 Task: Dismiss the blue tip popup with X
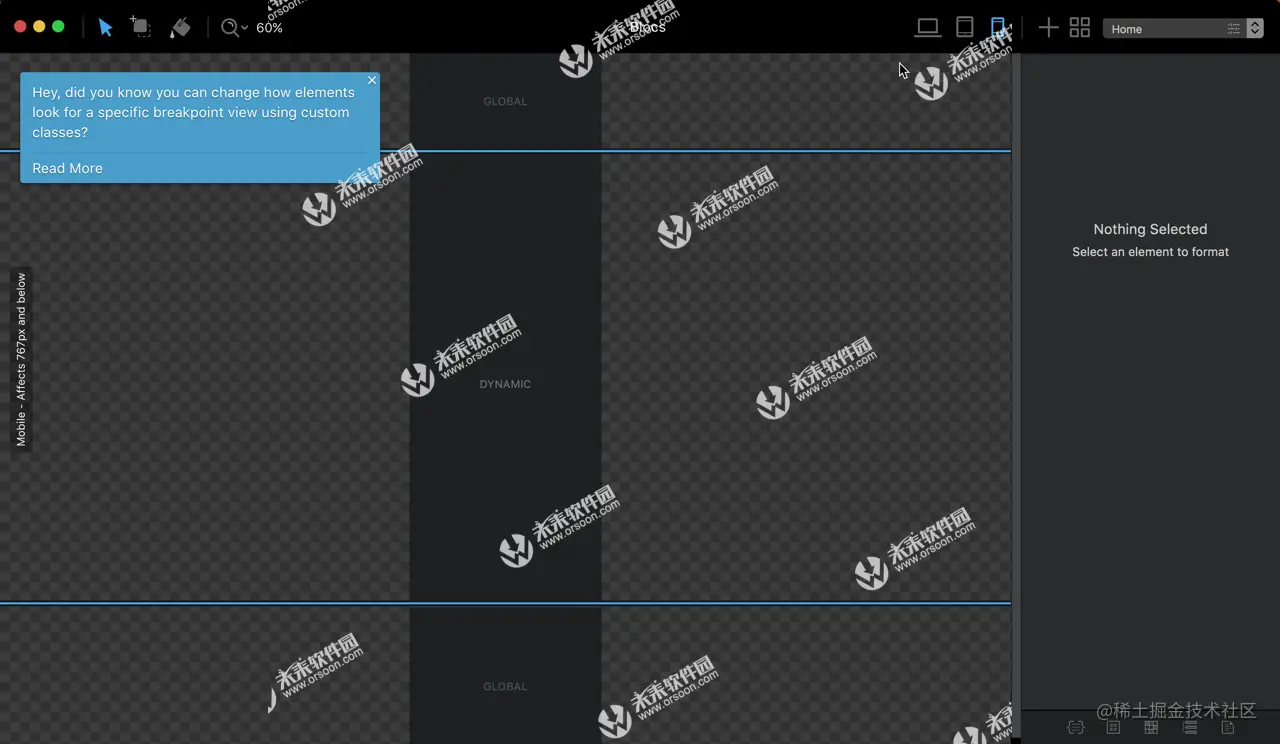point(372,80)
